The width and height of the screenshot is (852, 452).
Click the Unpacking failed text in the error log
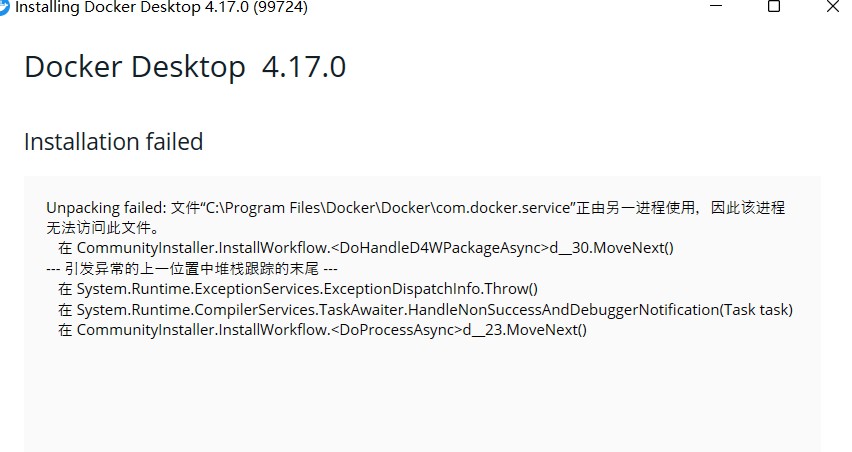[x=106, y=208]
